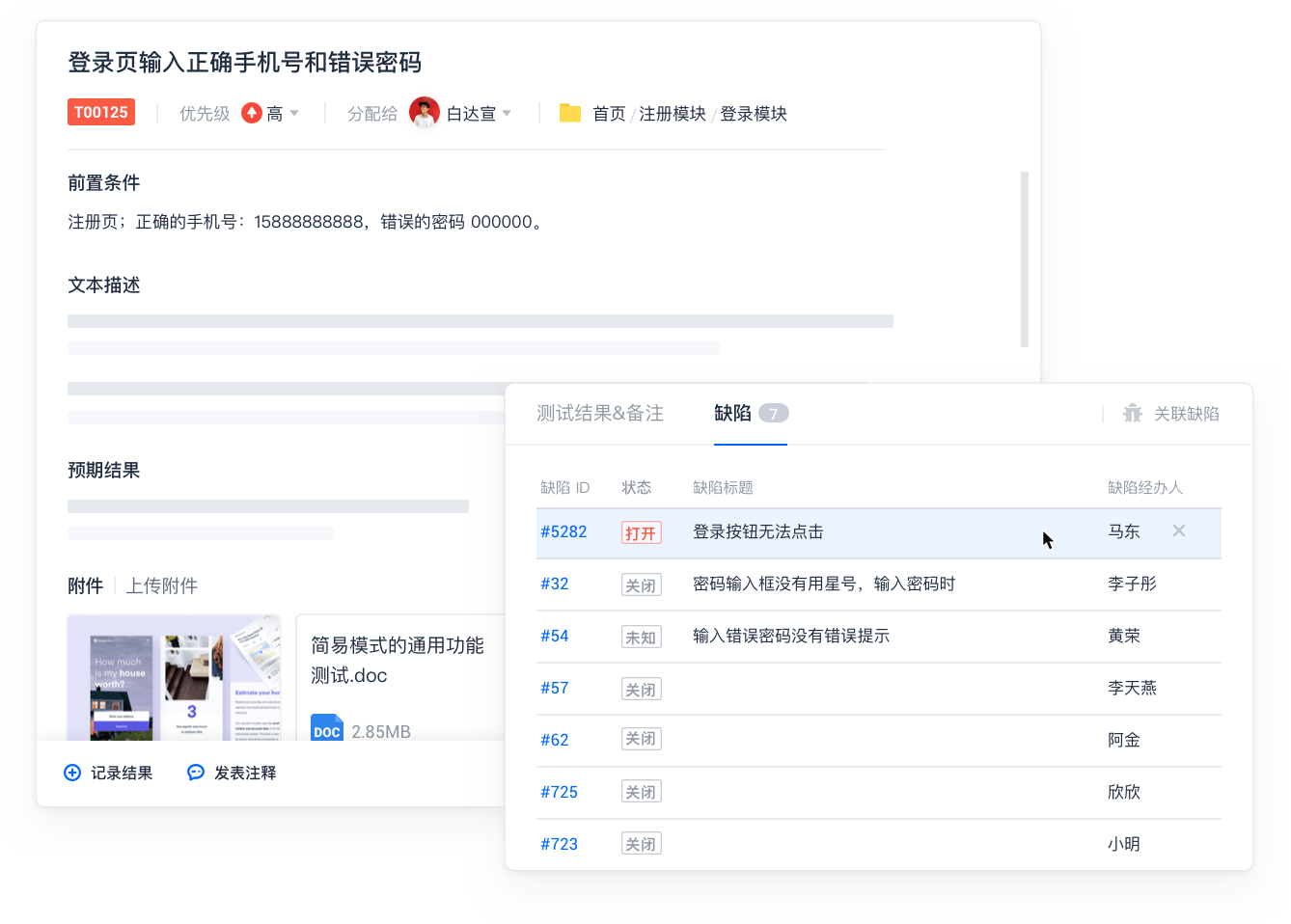Open defect link #725

(x=559, y=792)
